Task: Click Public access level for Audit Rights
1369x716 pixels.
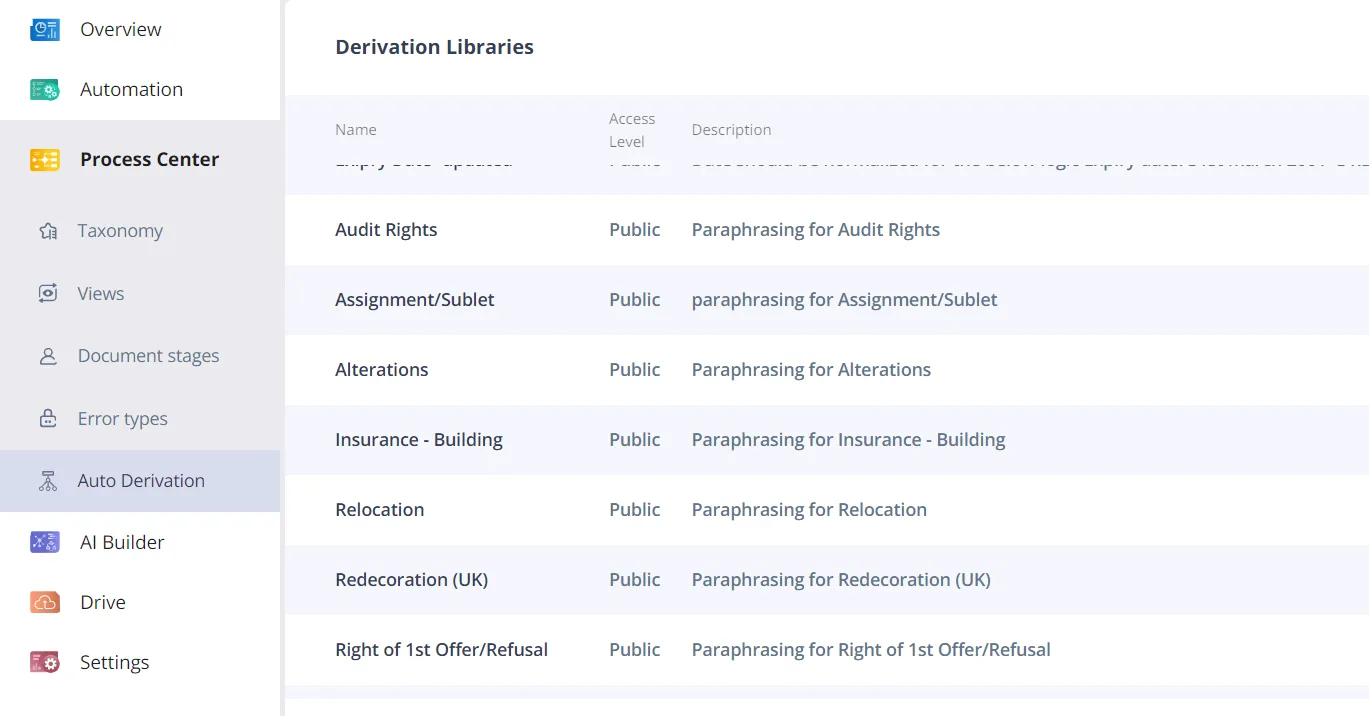Action: [x=635, y=230]
